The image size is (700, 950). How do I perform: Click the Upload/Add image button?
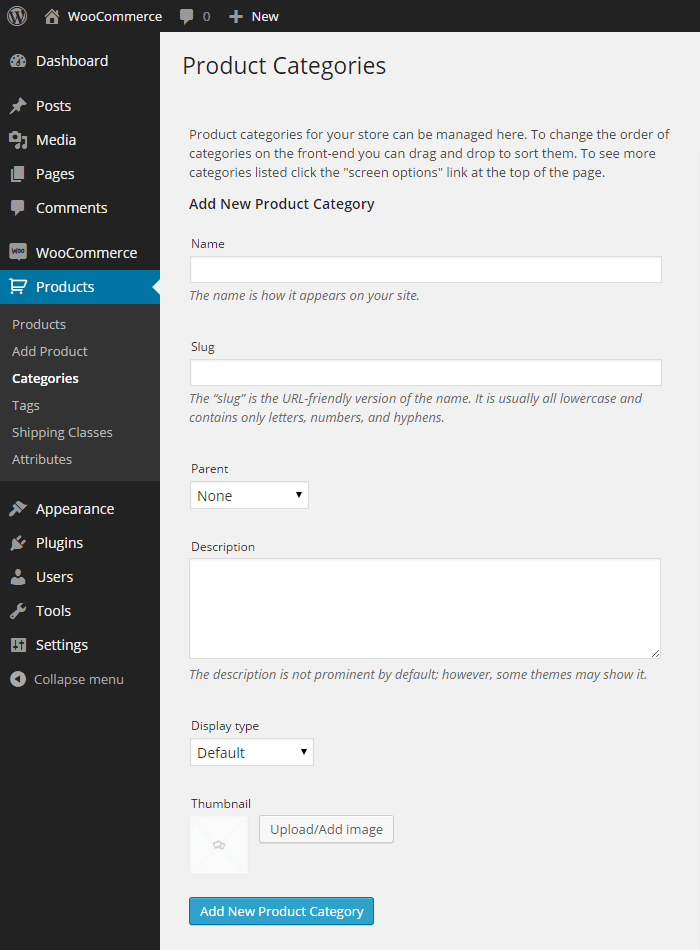(x=327, y=829)
